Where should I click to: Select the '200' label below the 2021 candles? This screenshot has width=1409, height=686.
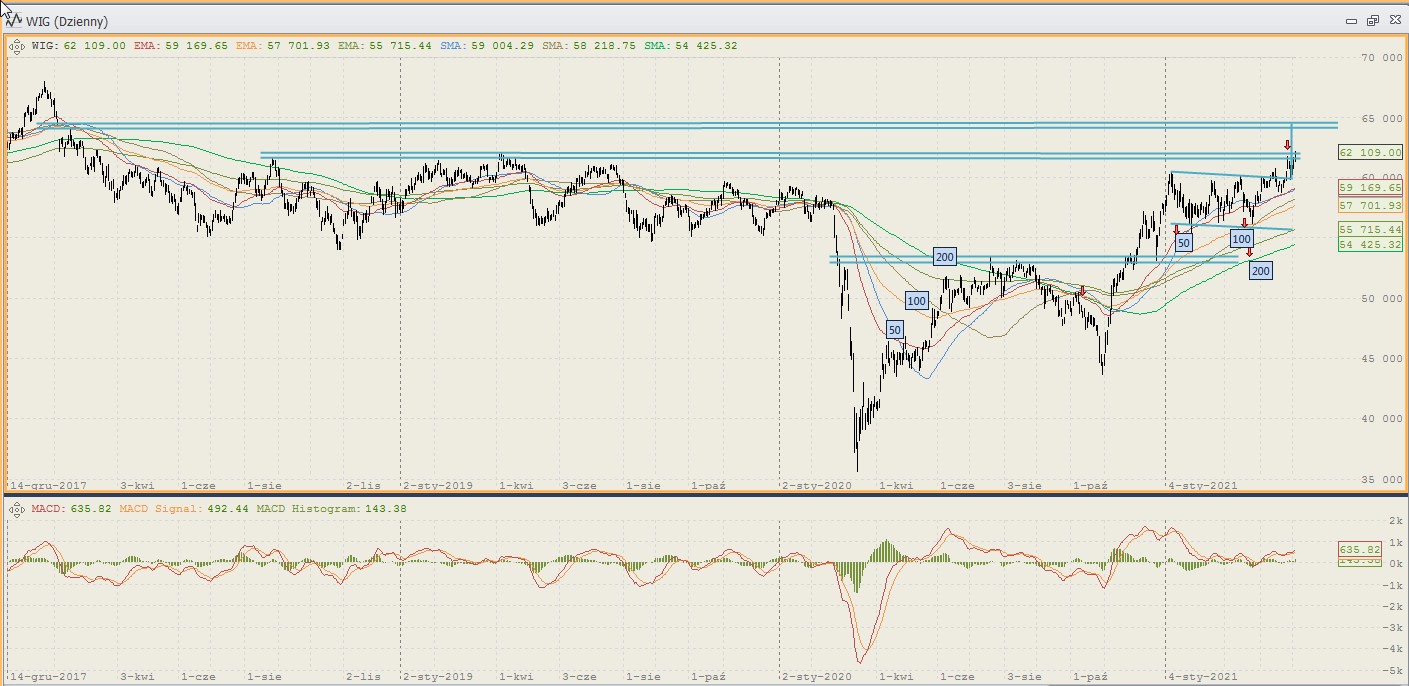(x=1261, y=271)
